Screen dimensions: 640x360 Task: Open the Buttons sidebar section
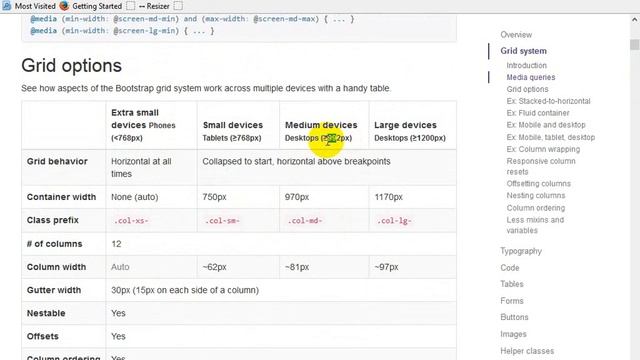(x=514, y=317)
